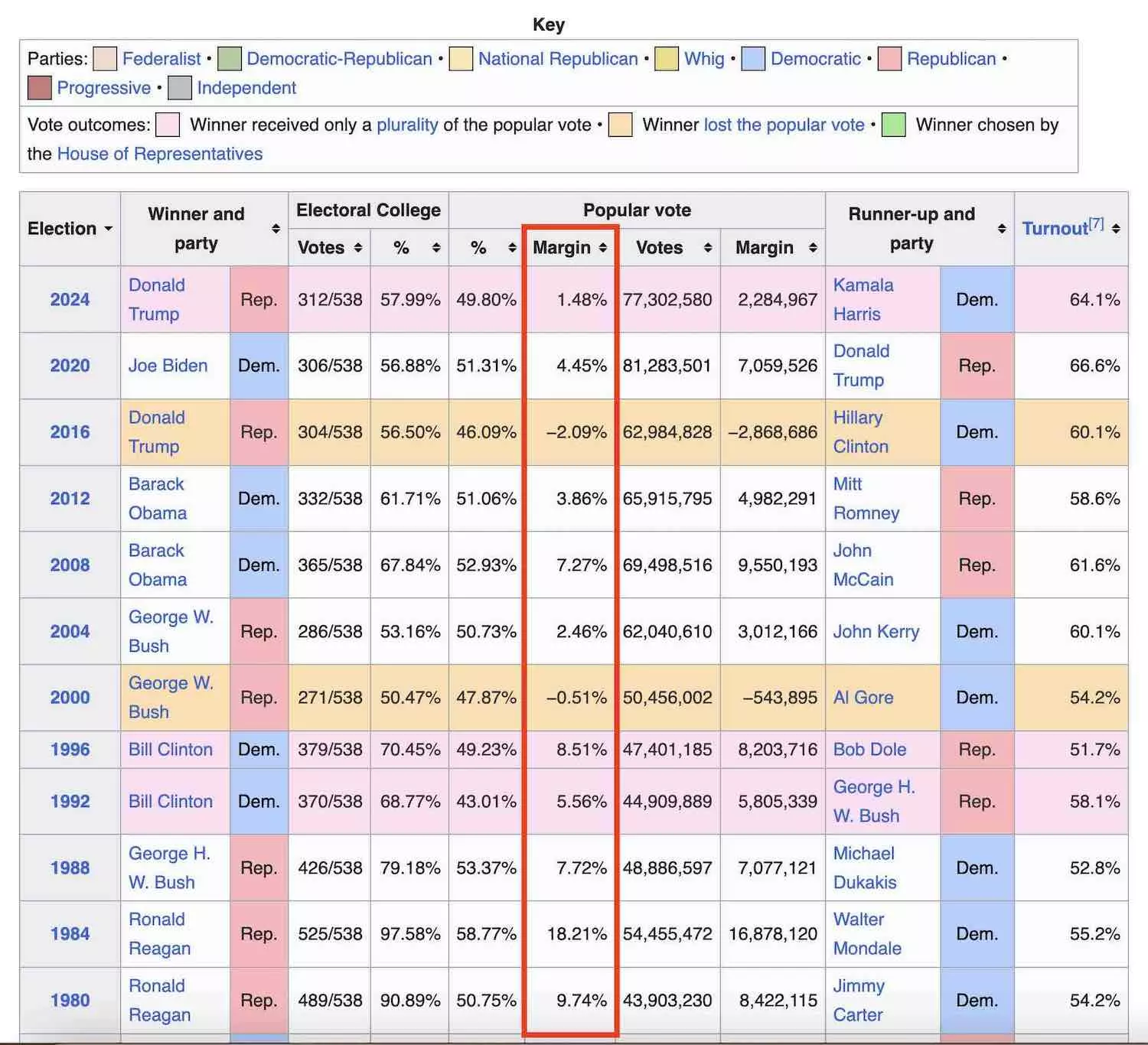Open Hillary Clinton runner-up link
The height and width of the screenshot is (1045, 1148).
(861, 432)
